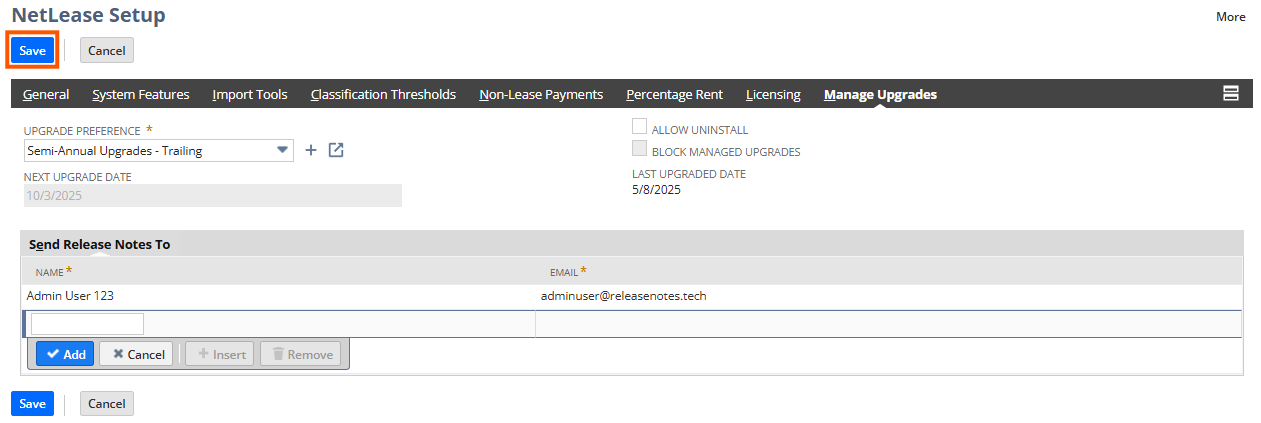
Task: Open the System Features tab
Action: pos(140,94)
